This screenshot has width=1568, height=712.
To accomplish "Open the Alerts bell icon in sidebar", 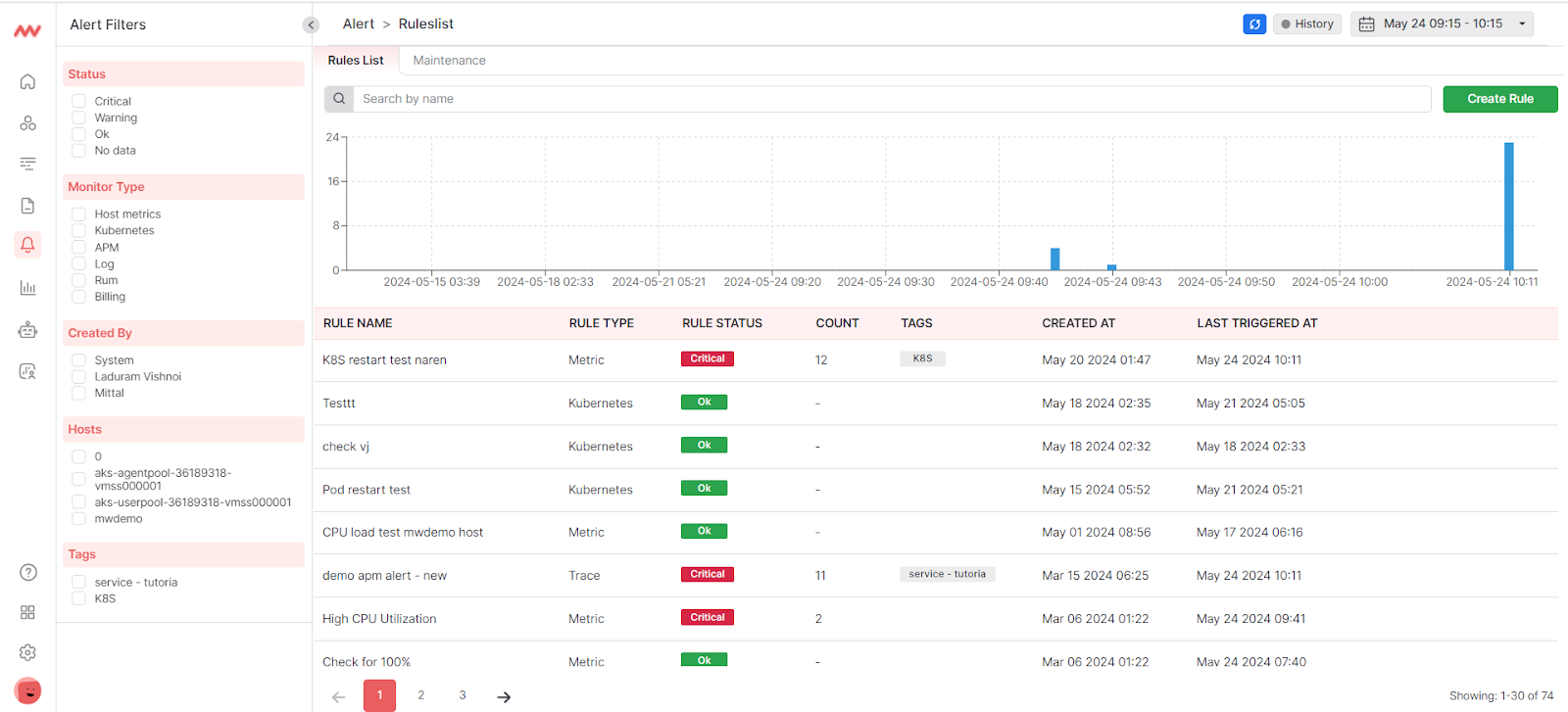I will [x=27, y=245].
